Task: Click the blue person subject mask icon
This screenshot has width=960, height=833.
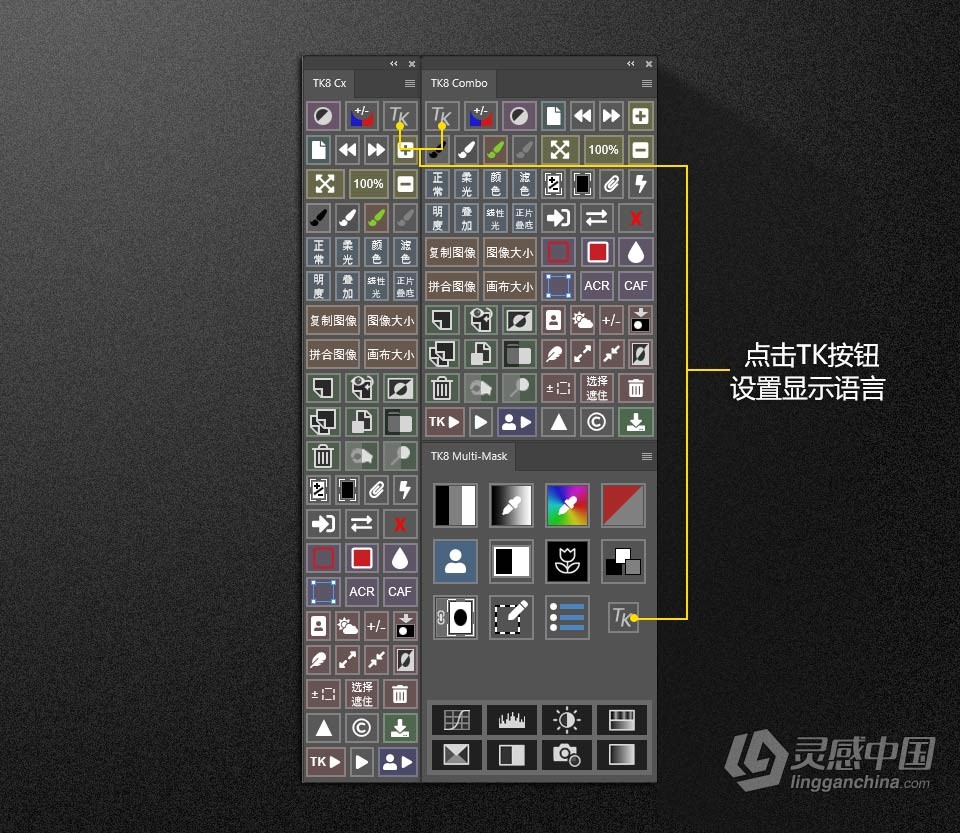Action: 455,561
